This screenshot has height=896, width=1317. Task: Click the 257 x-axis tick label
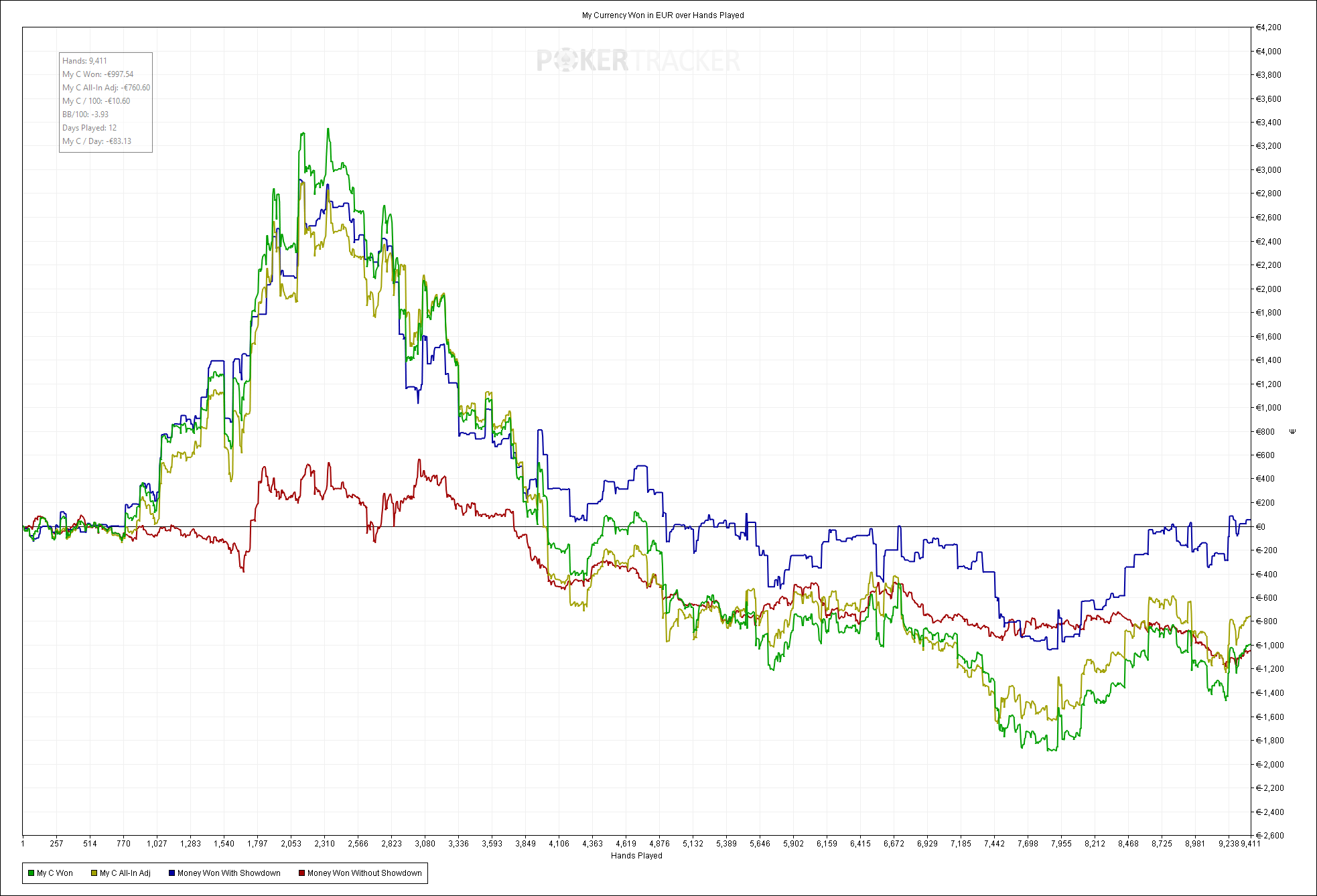(x=56, y=844)
